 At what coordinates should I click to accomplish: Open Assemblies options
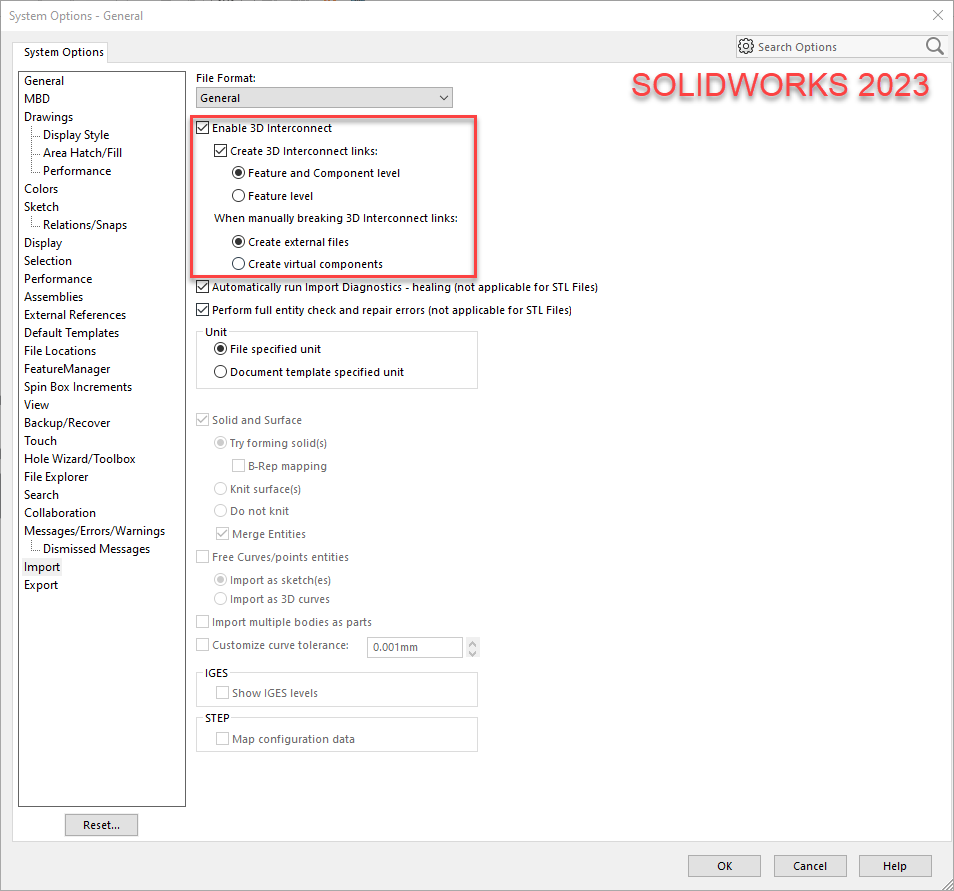click(54, 297)
